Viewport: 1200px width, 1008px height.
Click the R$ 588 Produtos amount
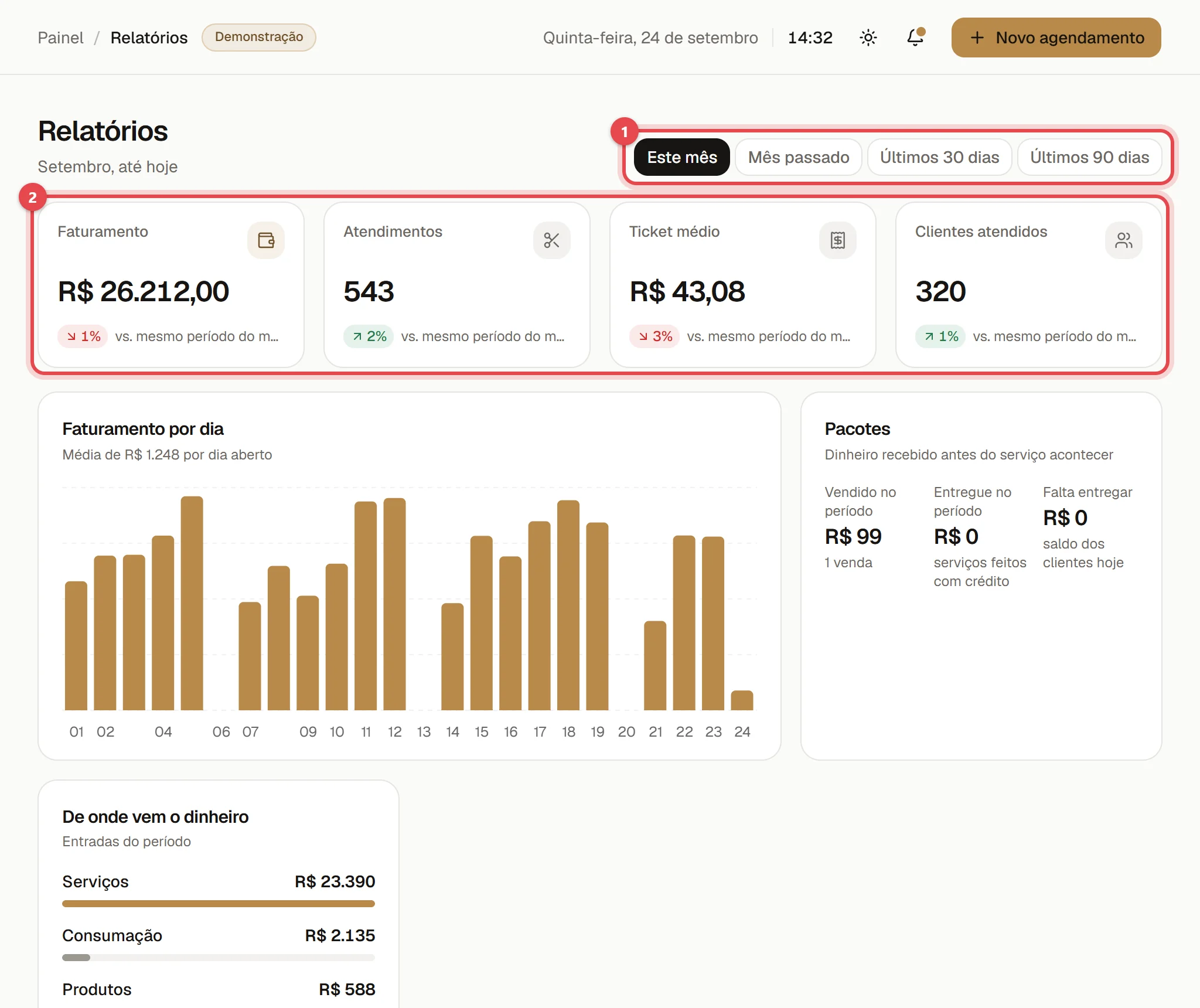347,989
